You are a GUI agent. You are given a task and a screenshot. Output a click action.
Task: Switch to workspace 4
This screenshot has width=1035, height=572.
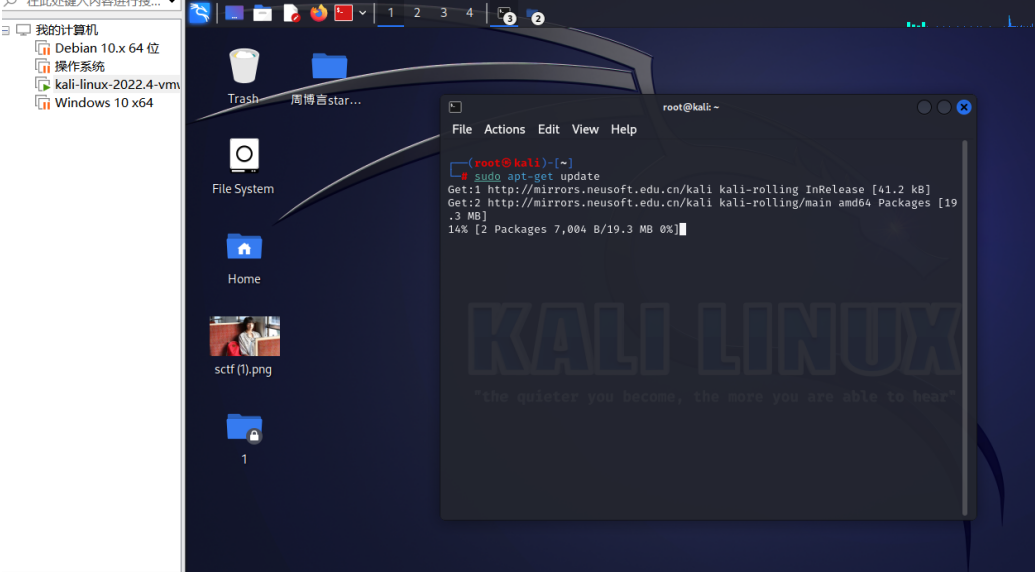pyautogui.click(x=469, y=13)
